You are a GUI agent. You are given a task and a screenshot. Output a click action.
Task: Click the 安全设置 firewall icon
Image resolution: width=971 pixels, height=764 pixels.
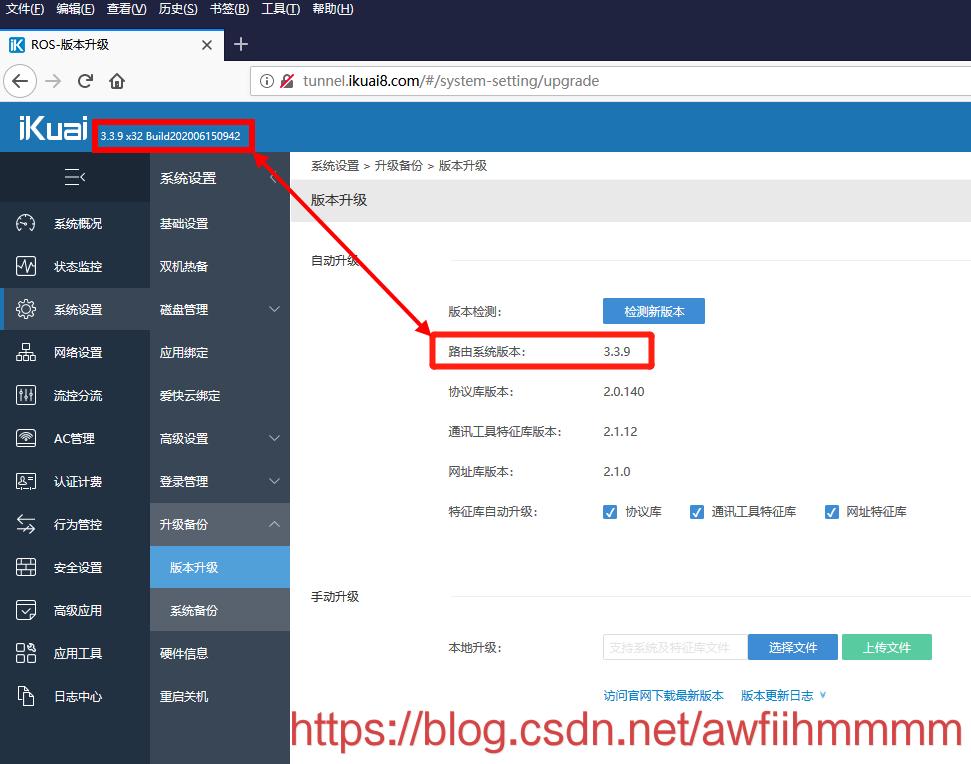click(x=25, y=567)
